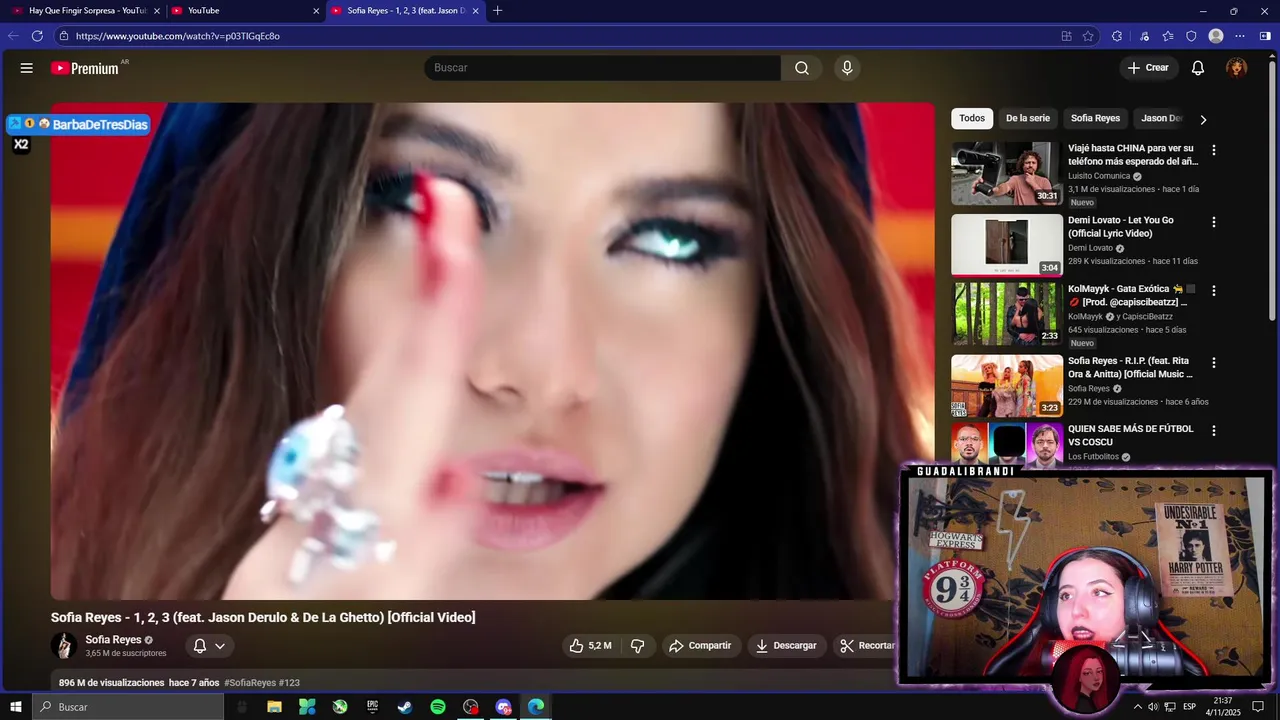Open Edge settings and more menu
This screenshot has height=720, width=1280.
1240,36
